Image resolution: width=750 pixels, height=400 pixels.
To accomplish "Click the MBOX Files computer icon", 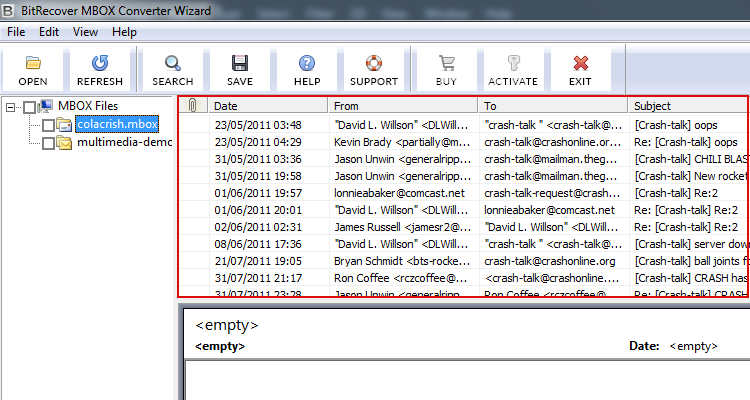I will pyautogui.click(x=45, y=106).
